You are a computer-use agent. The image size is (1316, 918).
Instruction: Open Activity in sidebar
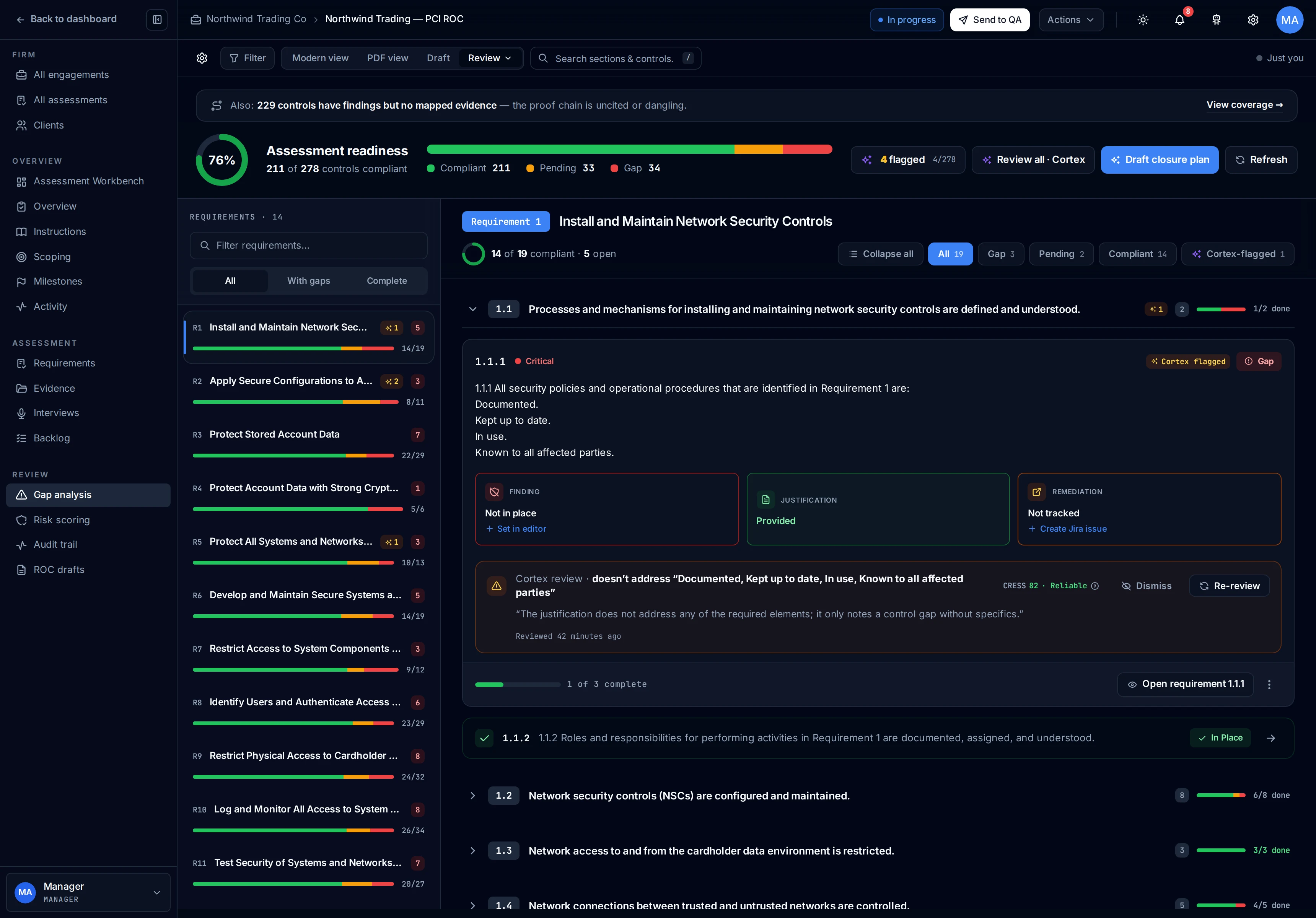[88, 306]
